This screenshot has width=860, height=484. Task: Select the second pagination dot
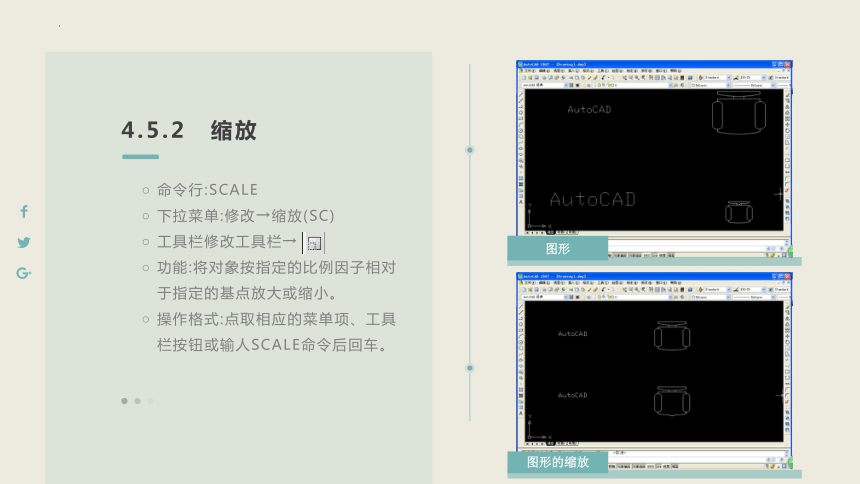coord(138,401)
